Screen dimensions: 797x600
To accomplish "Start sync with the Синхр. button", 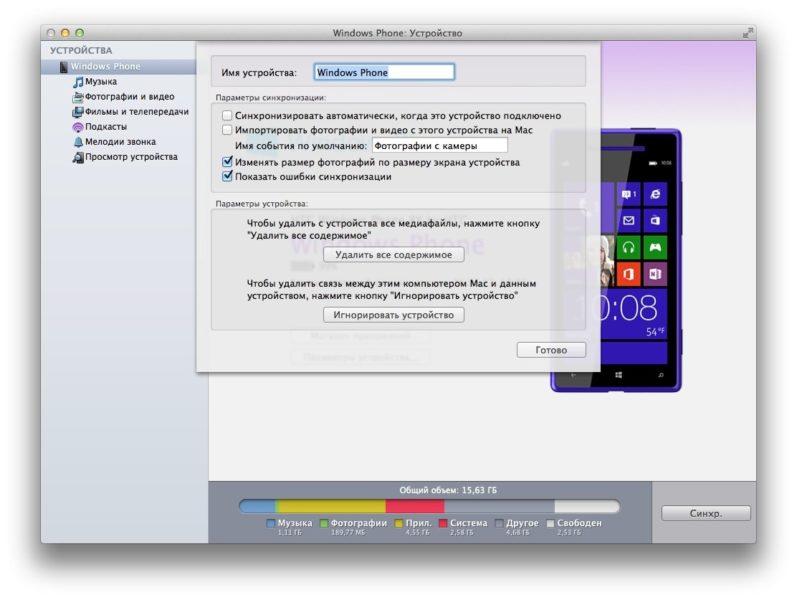I will 705,513.
